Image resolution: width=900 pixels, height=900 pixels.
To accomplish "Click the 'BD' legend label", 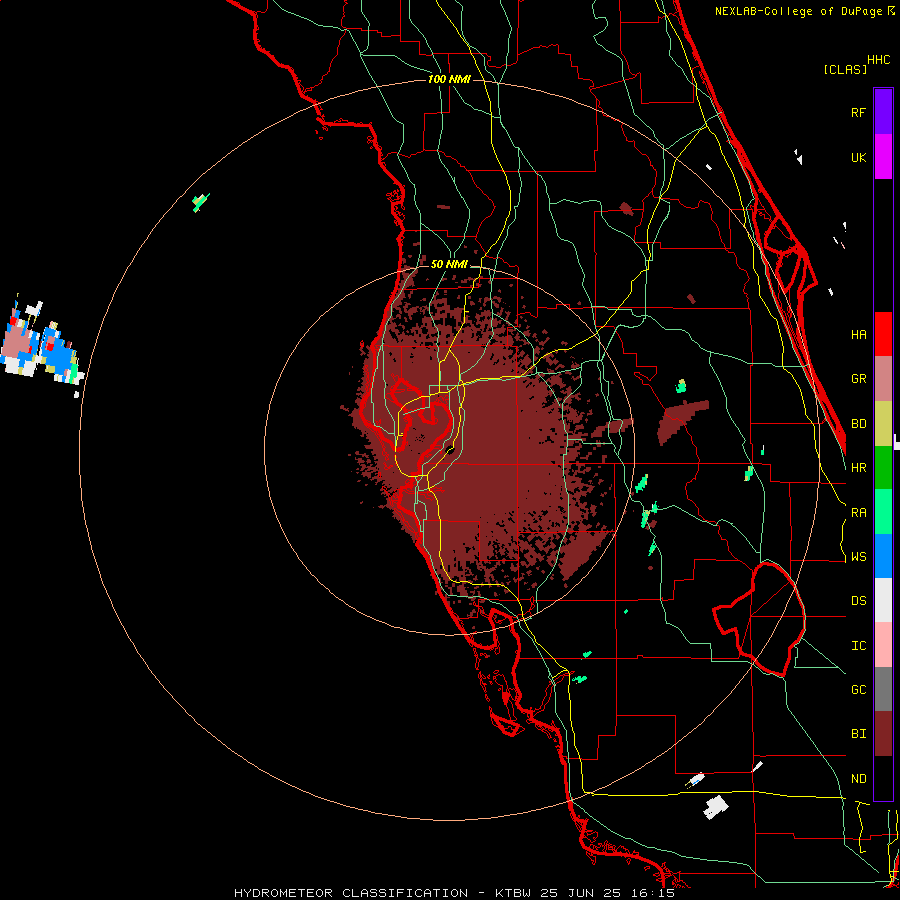I will pos(858,424).
